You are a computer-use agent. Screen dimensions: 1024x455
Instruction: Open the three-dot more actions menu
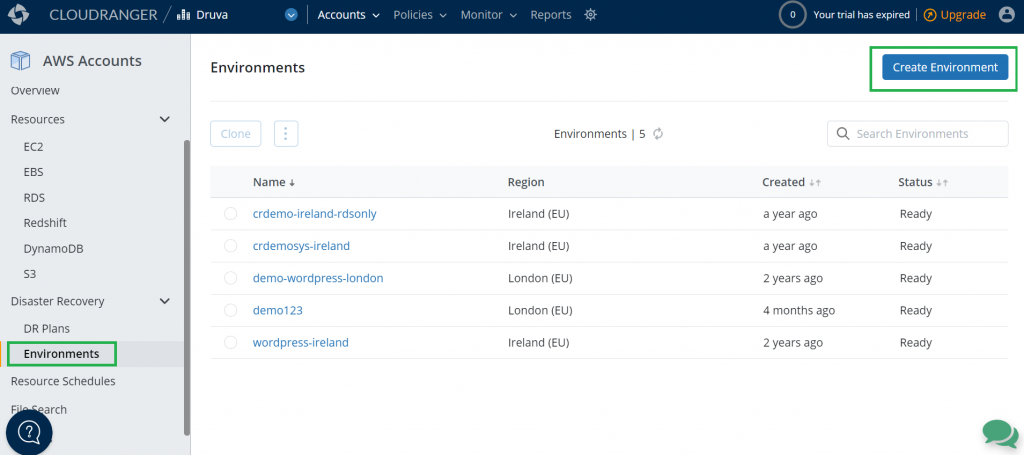point(286,134)
